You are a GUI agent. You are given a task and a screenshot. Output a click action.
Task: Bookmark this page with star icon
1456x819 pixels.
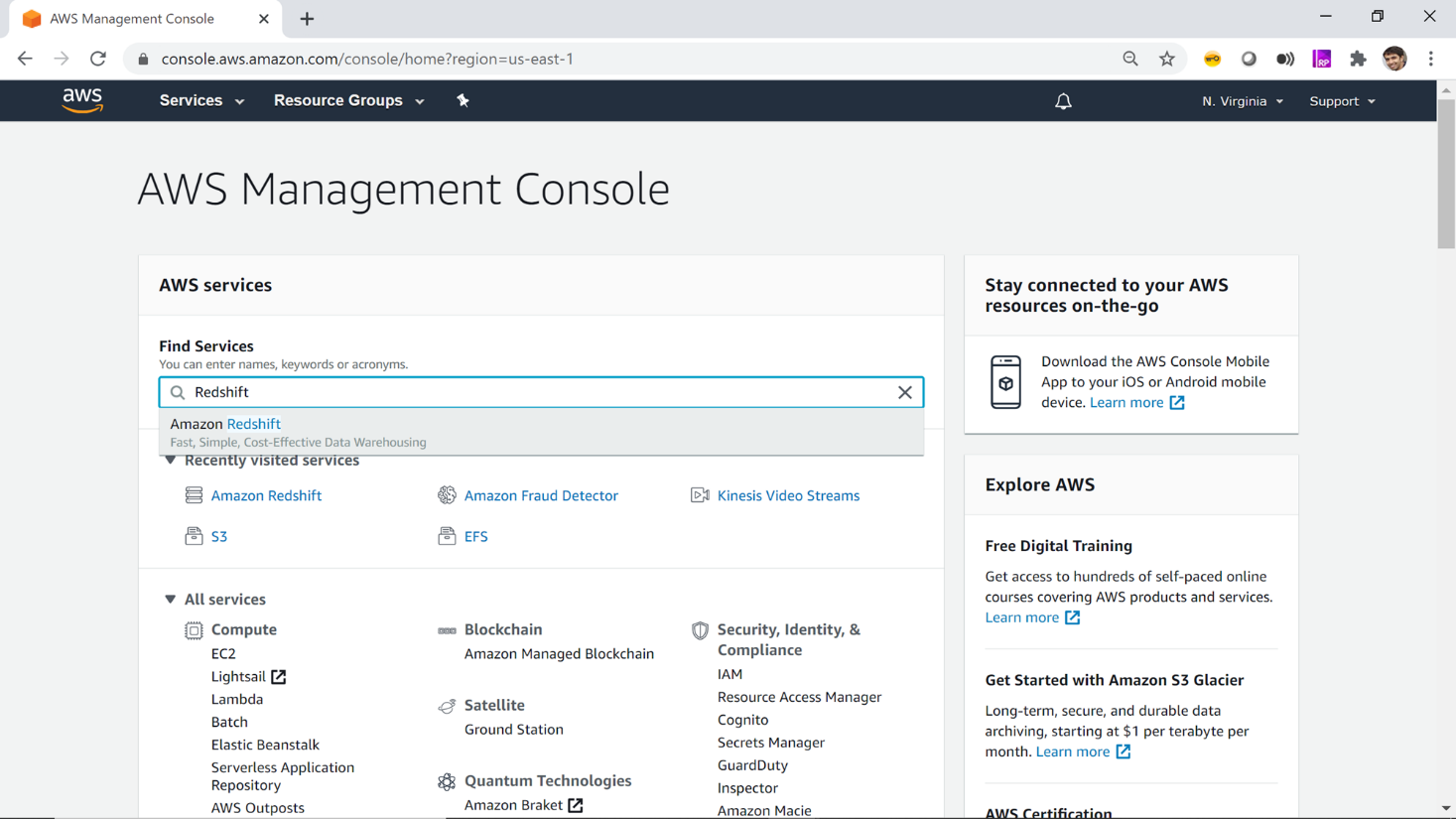click(x=1167, y=59)
